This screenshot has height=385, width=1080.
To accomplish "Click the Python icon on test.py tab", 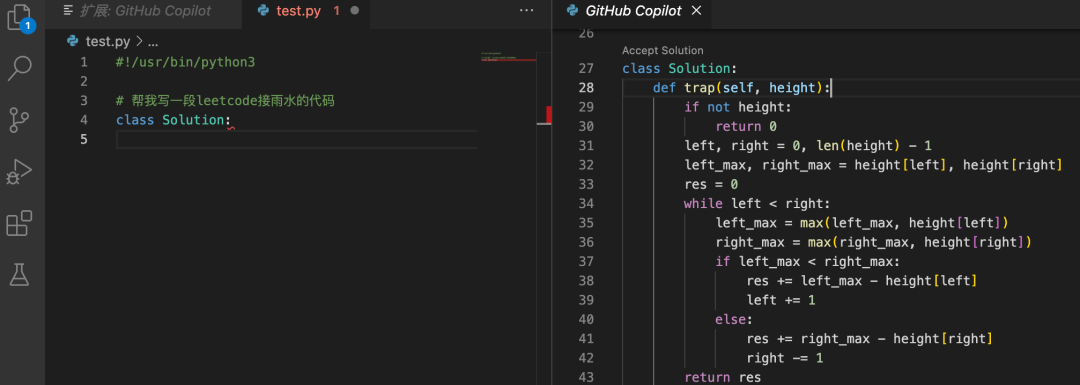I will [262, 11].
